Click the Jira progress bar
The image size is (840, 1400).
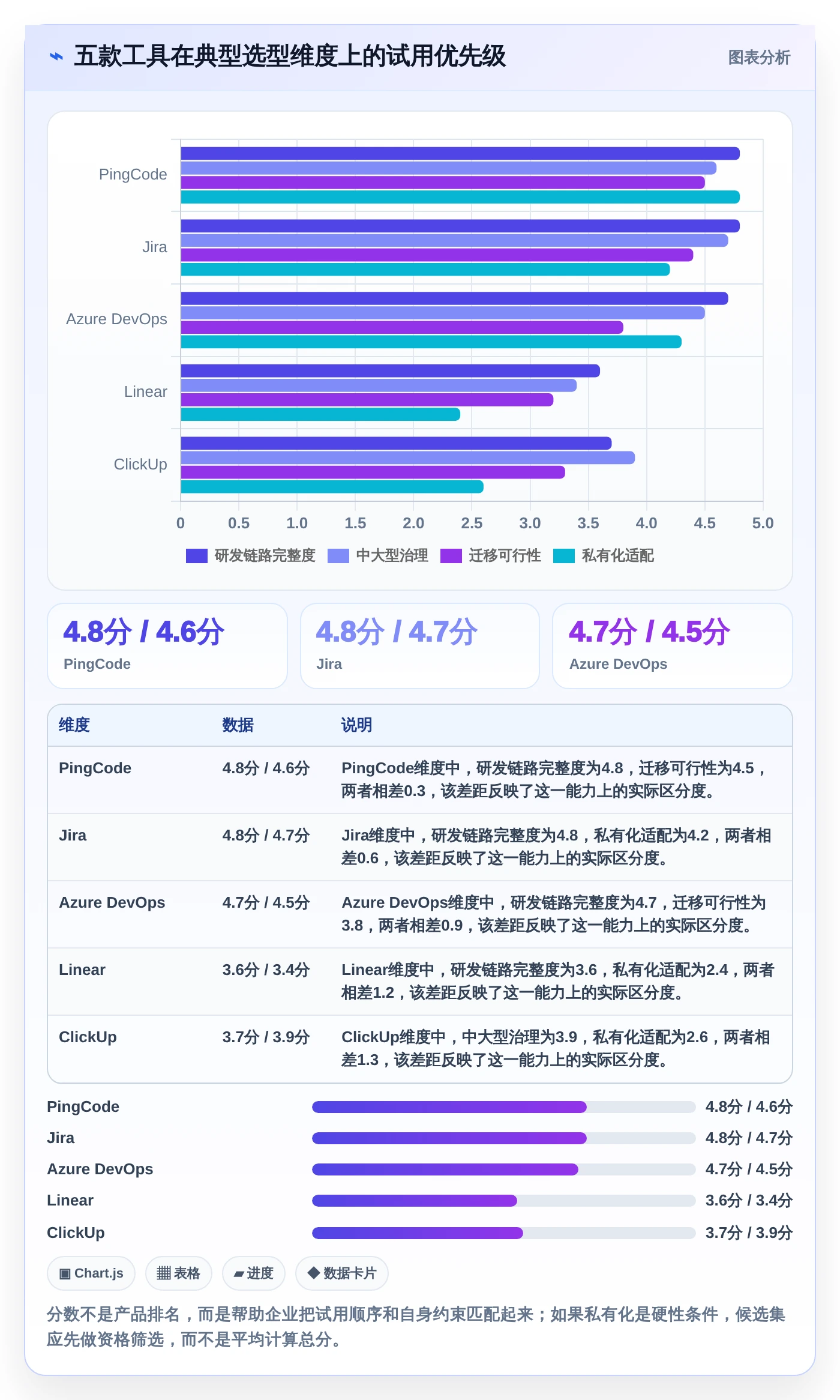tap(504, 1138)
